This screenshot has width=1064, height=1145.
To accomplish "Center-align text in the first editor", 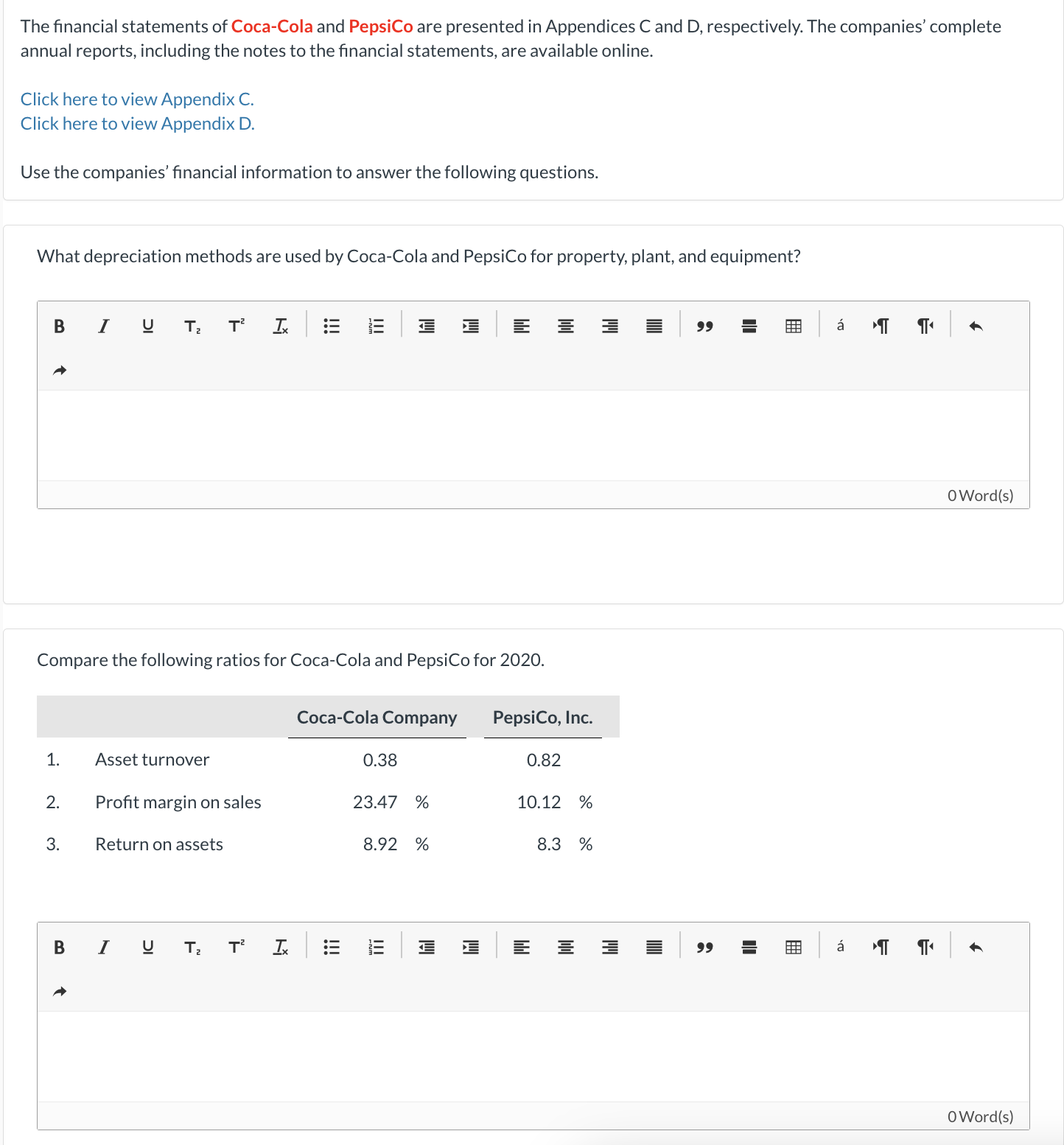I will point(566,325).
